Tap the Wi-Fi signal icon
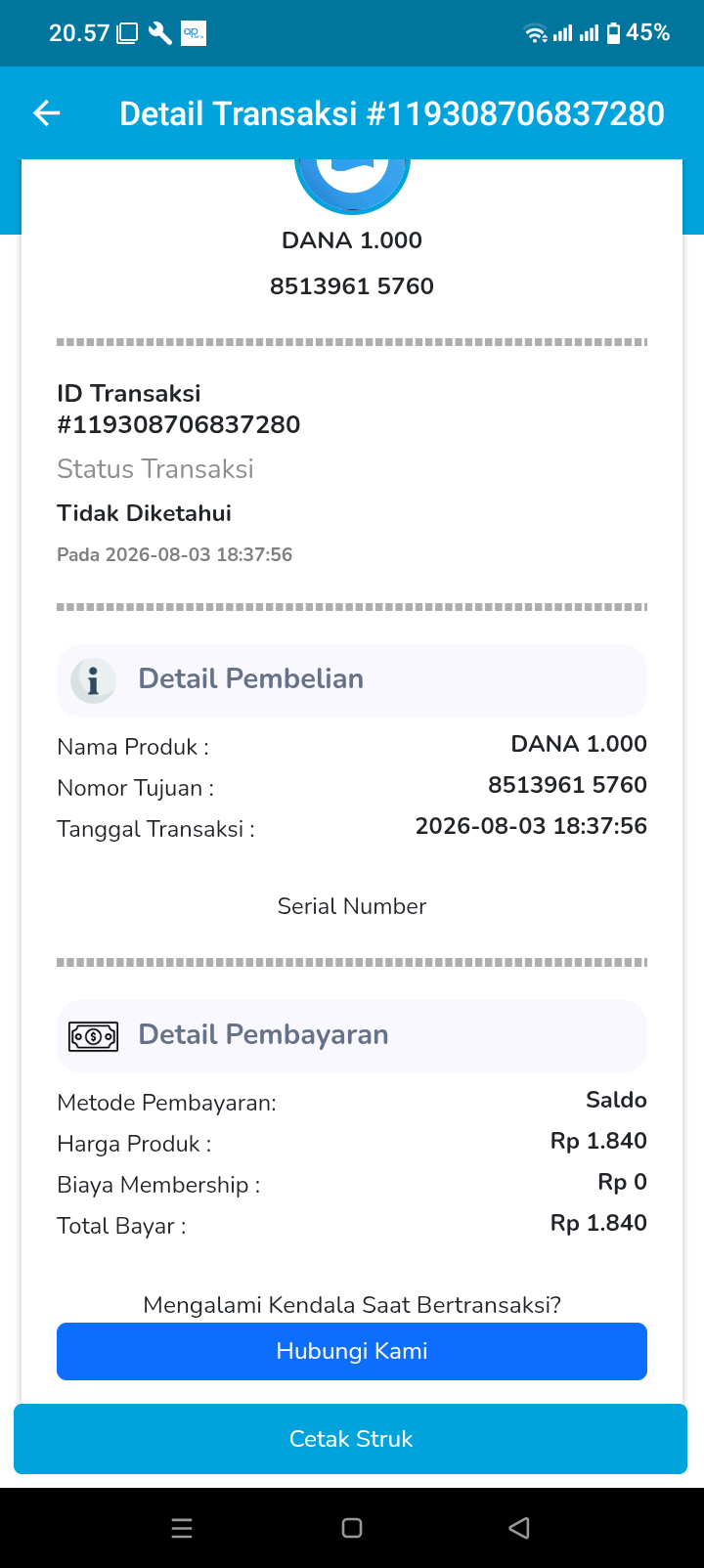The image size is (704, 1568). pos(536,34)
